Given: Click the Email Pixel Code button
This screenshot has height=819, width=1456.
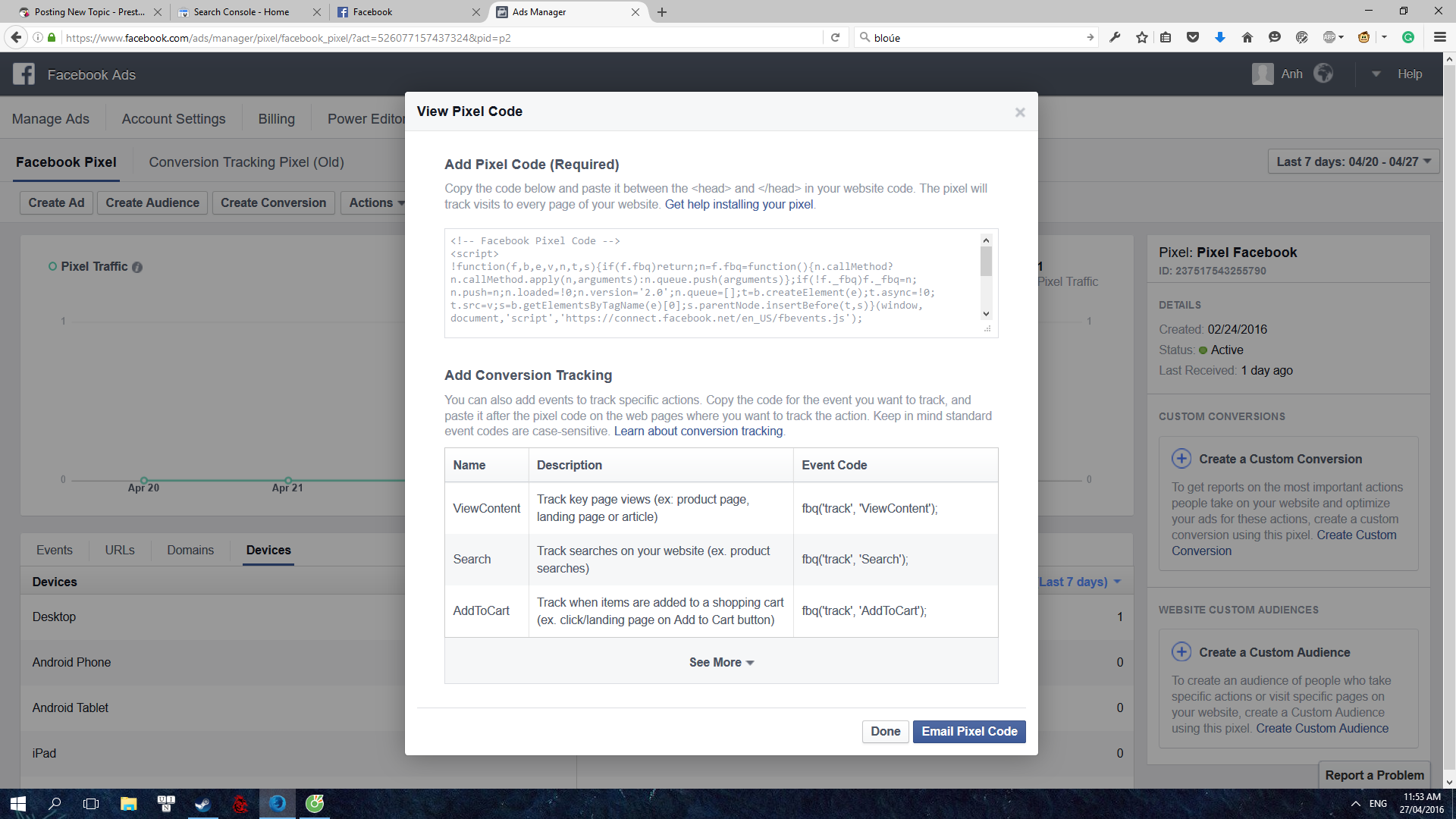Looking at the screenshot, I should coord(968,731).
